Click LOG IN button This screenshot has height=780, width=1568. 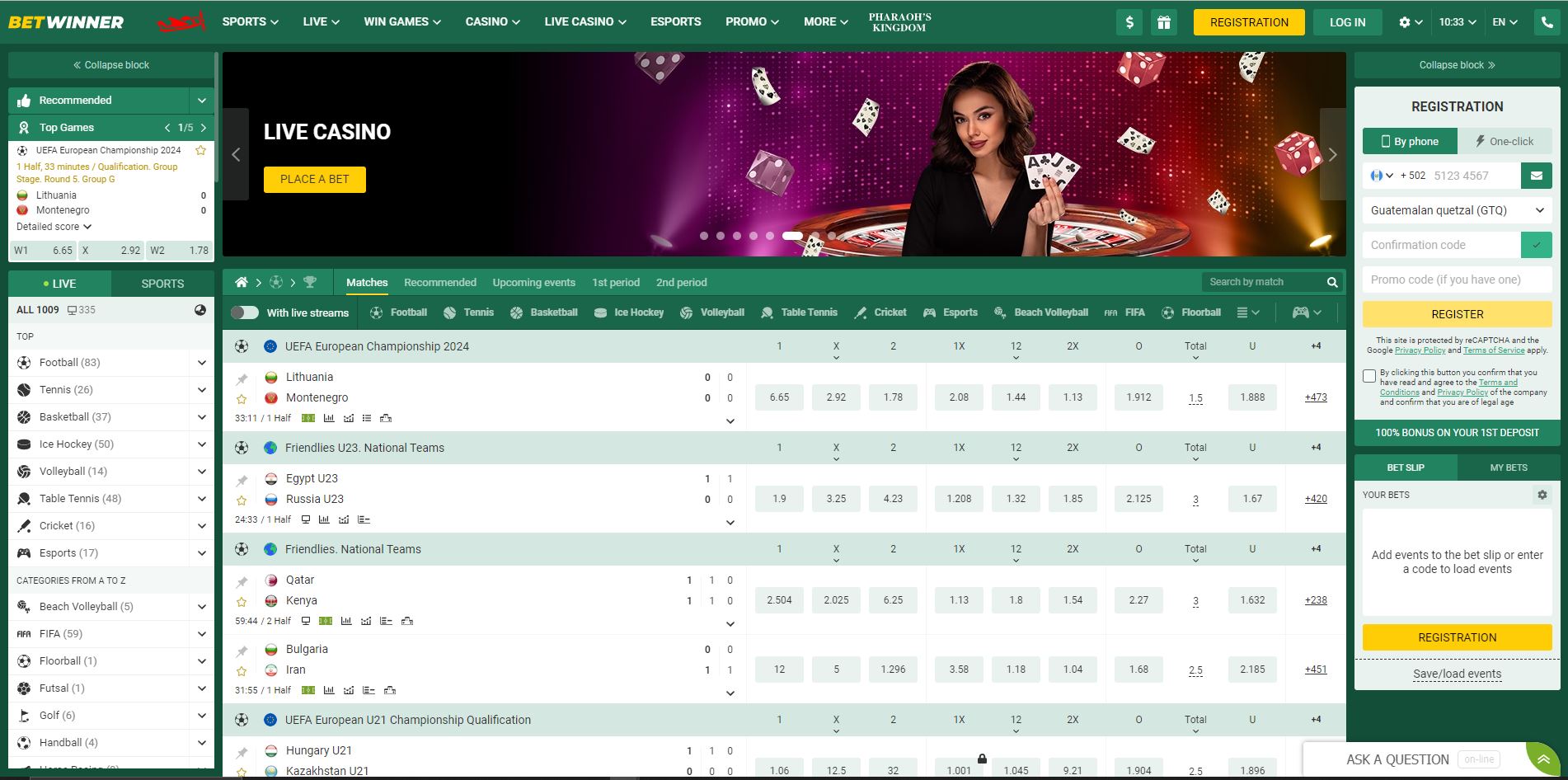(x=1347, y=22)
